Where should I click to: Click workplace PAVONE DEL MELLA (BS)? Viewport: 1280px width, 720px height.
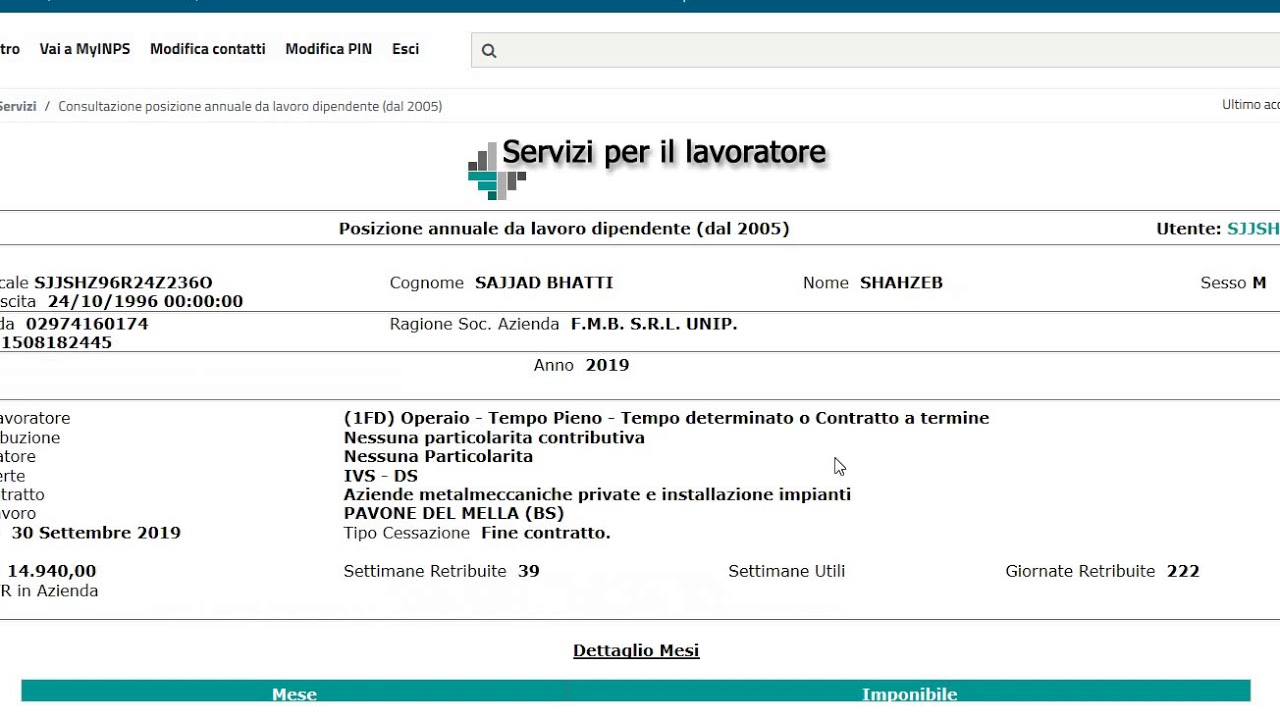(x=454, y=513)
